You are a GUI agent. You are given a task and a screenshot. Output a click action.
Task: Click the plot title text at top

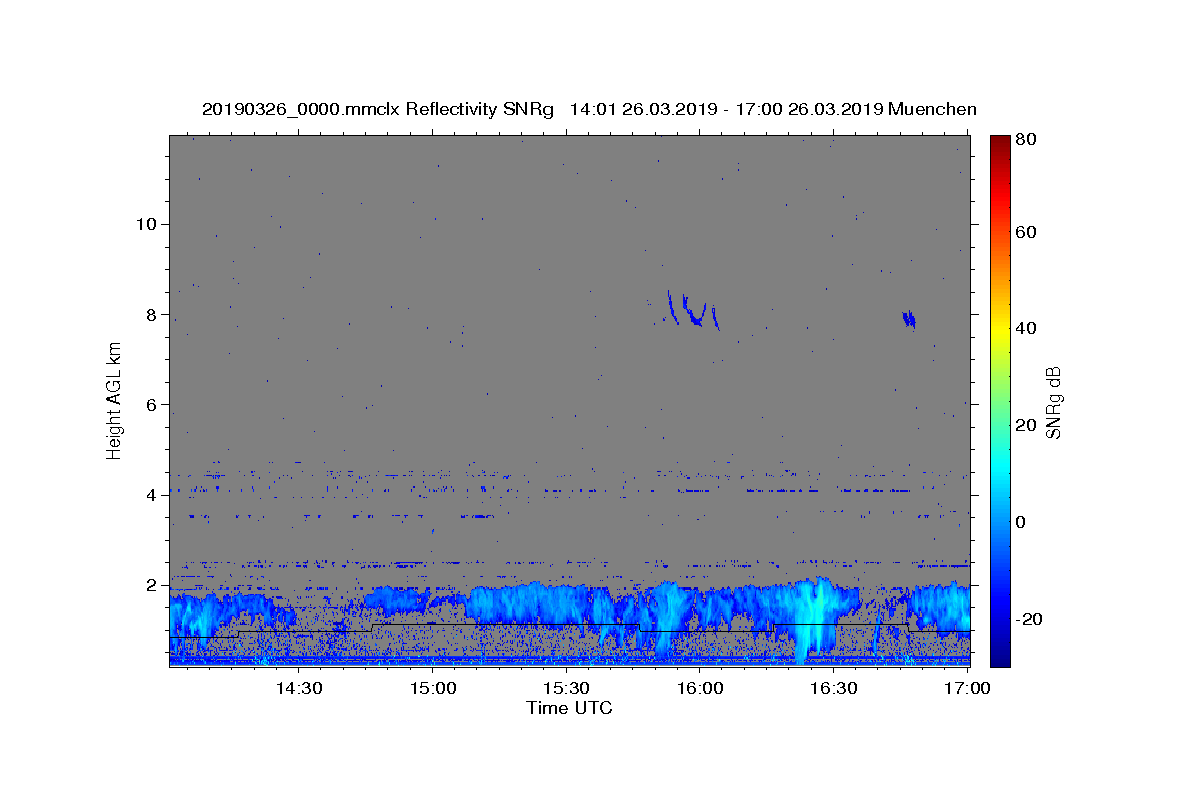(589, 109)
